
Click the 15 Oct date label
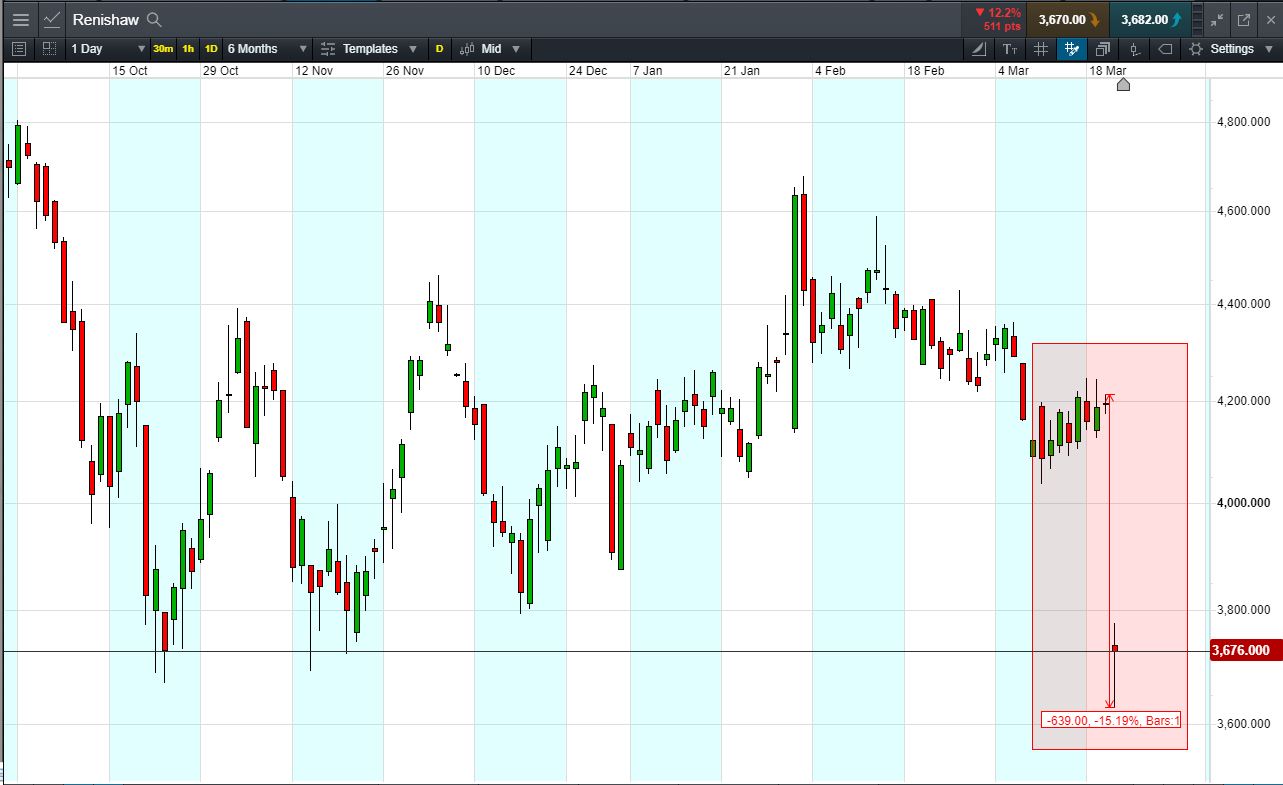130,70
